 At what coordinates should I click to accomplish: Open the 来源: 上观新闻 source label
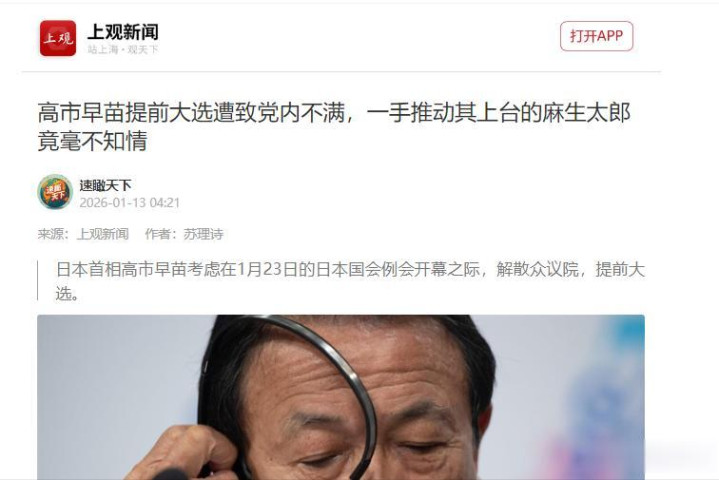pos(83,234)
